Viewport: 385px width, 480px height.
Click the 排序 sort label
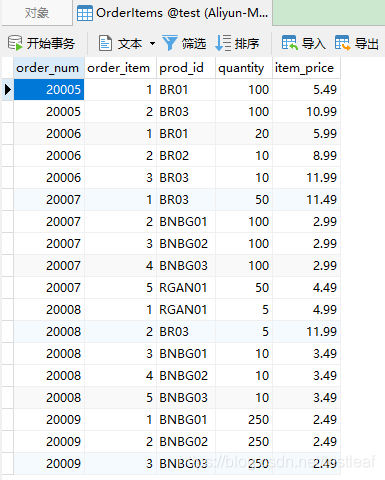click(247, 44)
